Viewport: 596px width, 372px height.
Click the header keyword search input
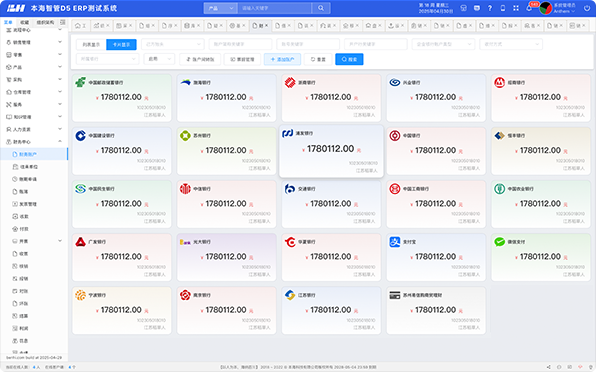point(274,8)
